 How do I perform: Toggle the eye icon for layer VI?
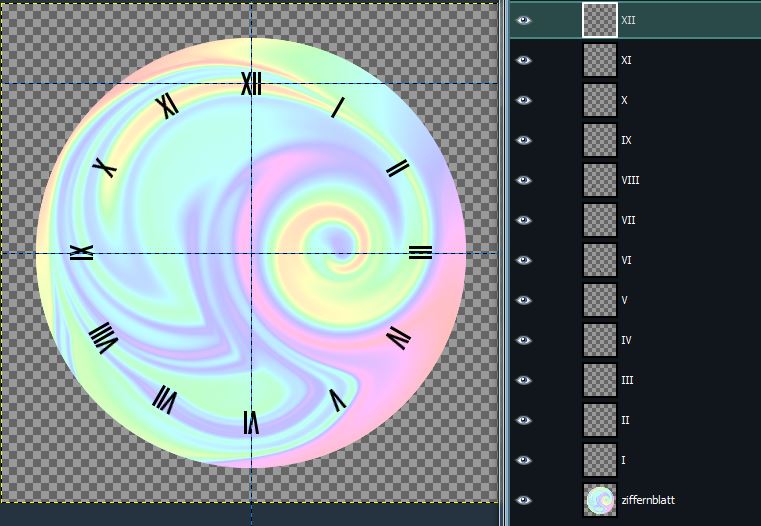(x=523, y=260)
